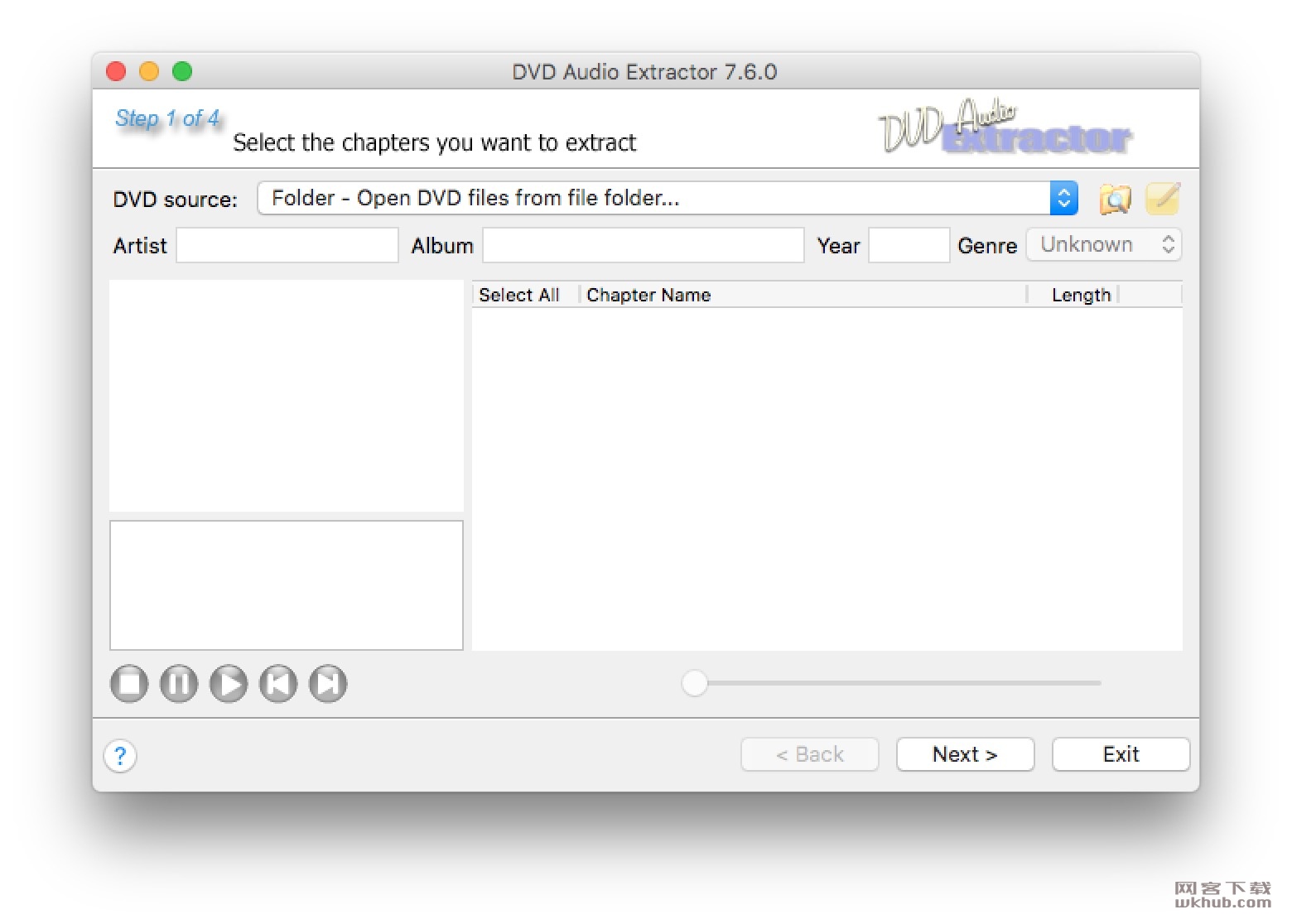Click the empty info box below title list
Image resolution: width=1292 pixels, height=924 pixels.
287,585
